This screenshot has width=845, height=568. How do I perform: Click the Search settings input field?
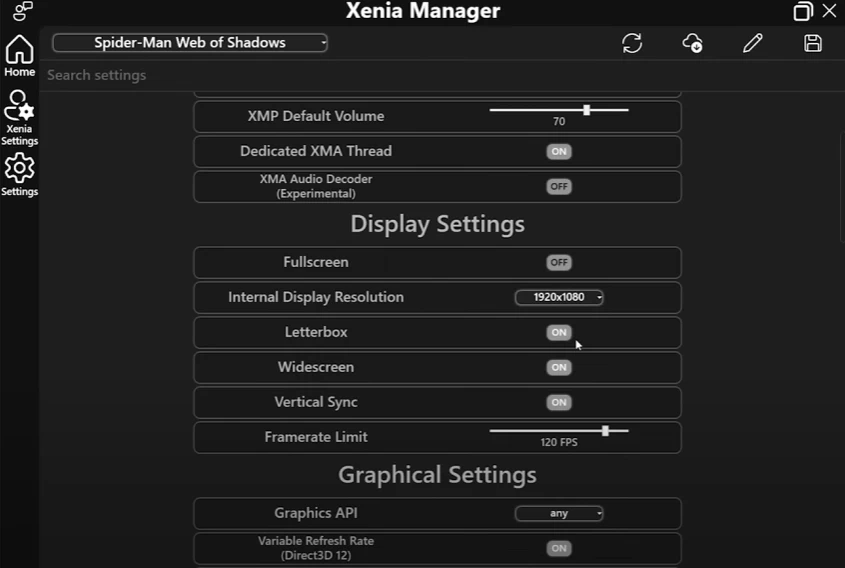click(x=300, y=75)
